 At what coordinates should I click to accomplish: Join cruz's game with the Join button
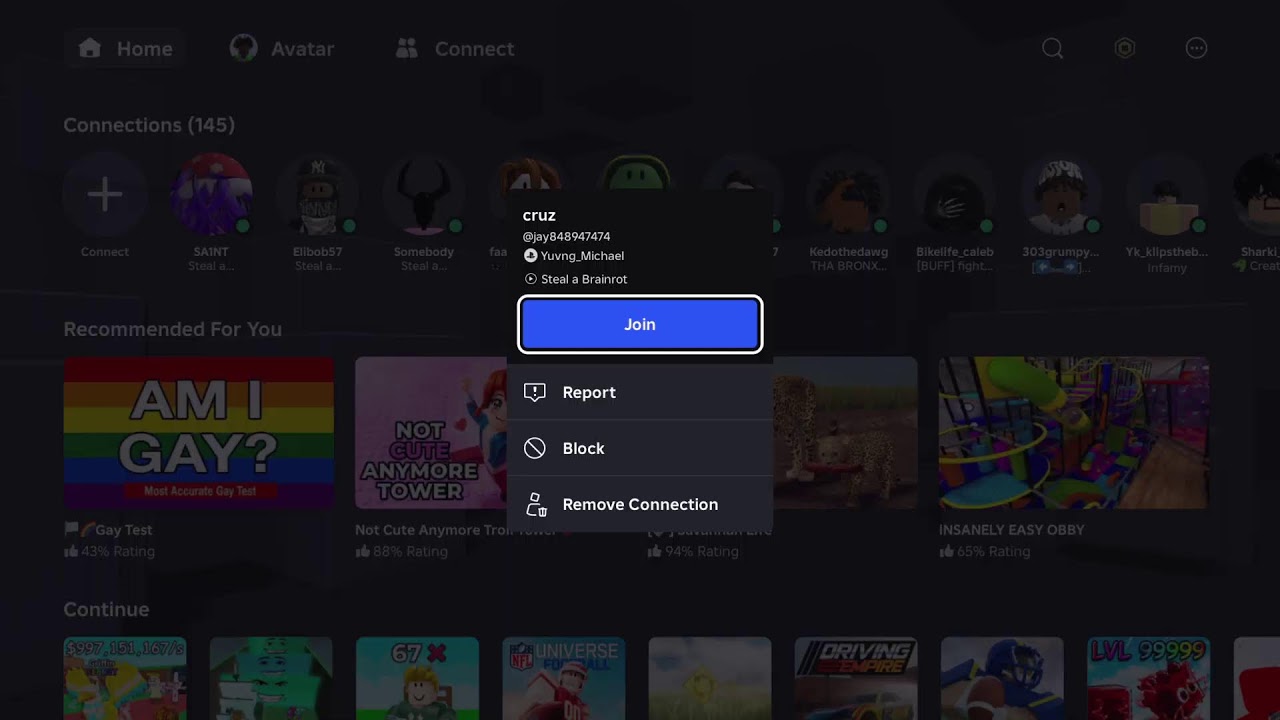click(x=640, y=324)
